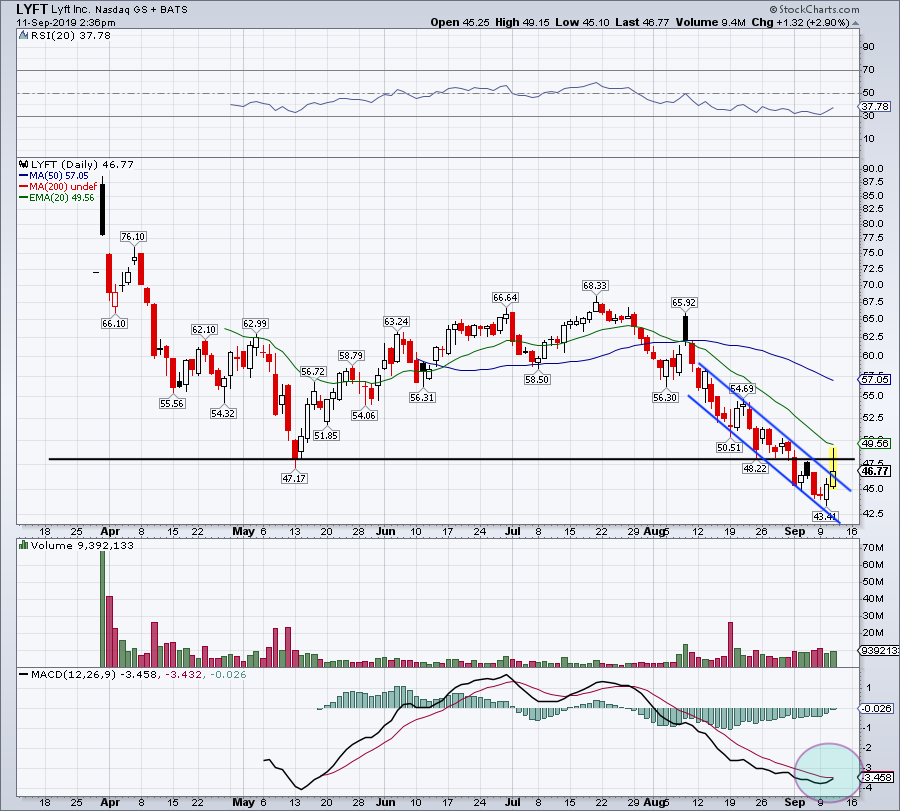The image size is (900, 811).
Task: Click the 11-Sep-2019 2:36pm timestamp
Action: coord(66,23)
